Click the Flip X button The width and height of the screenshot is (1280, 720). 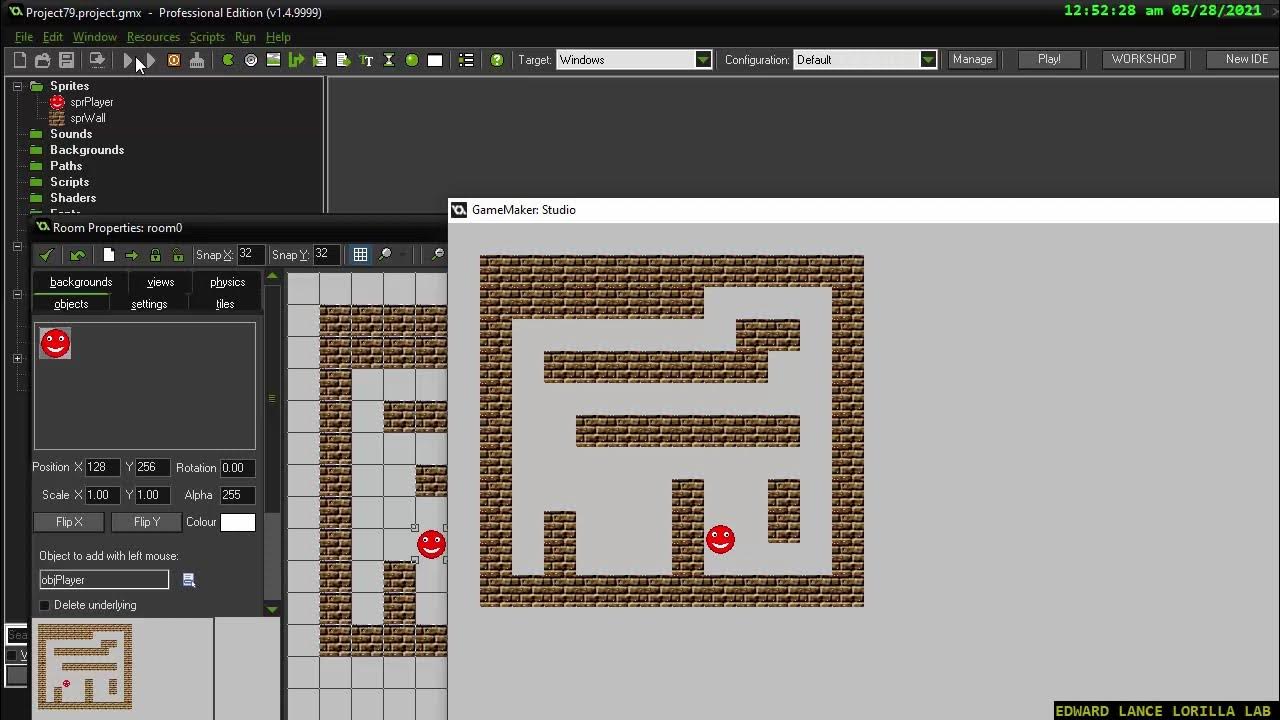[70, 522]
